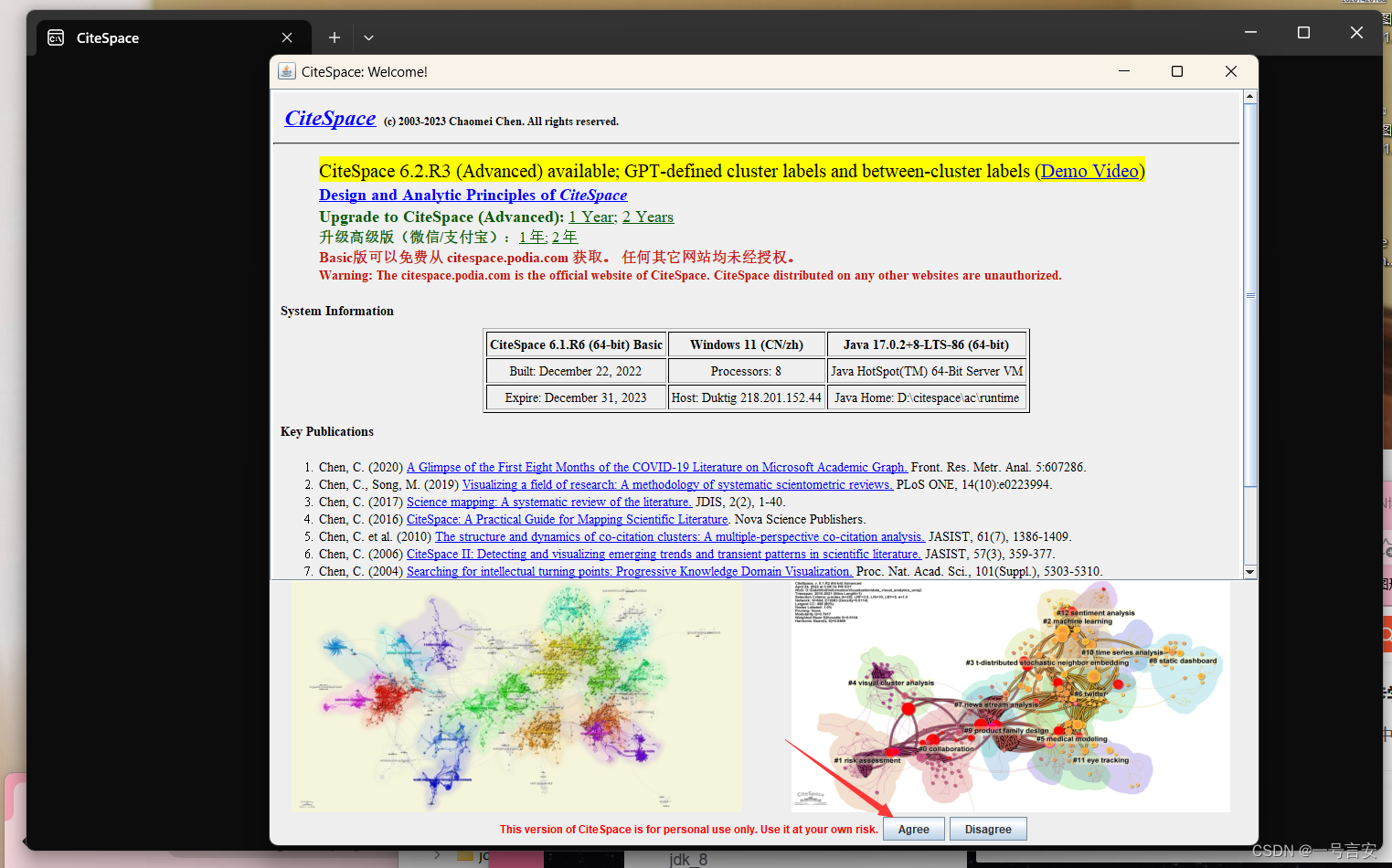Click the 1 年 upgrade link
1392x868 pixels.
click(533, 237)
